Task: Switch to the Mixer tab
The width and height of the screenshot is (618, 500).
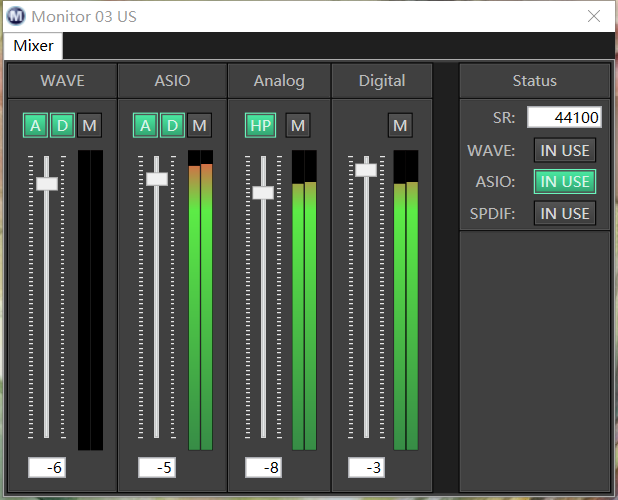Action: click(x=33, y=46)
